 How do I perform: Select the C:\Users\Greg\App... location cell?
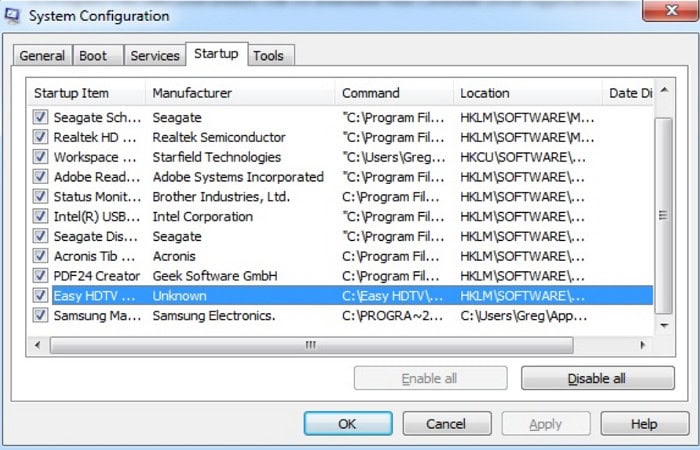coord(524,316)
